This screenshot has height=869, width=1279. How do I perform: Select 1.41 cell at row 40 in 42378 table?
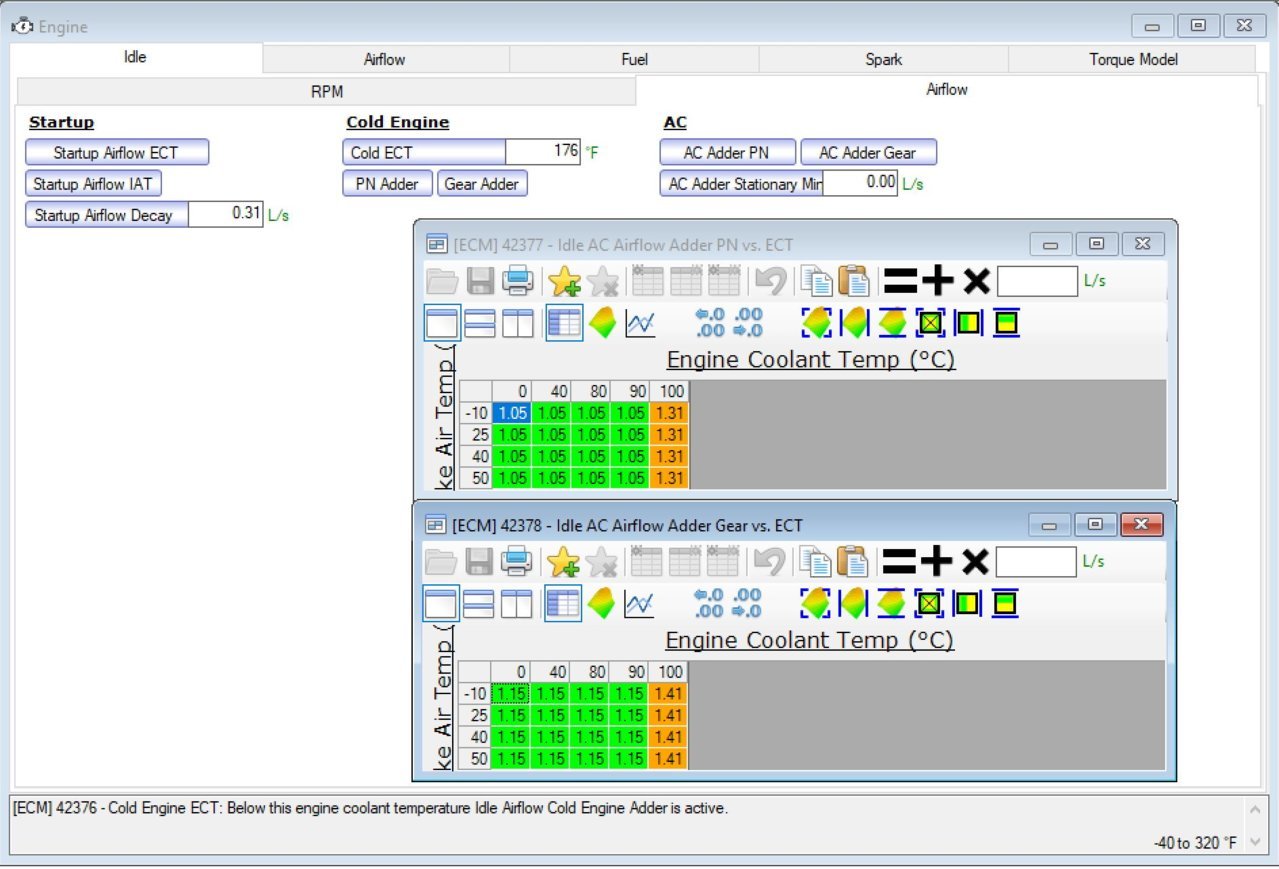[669, 738]
